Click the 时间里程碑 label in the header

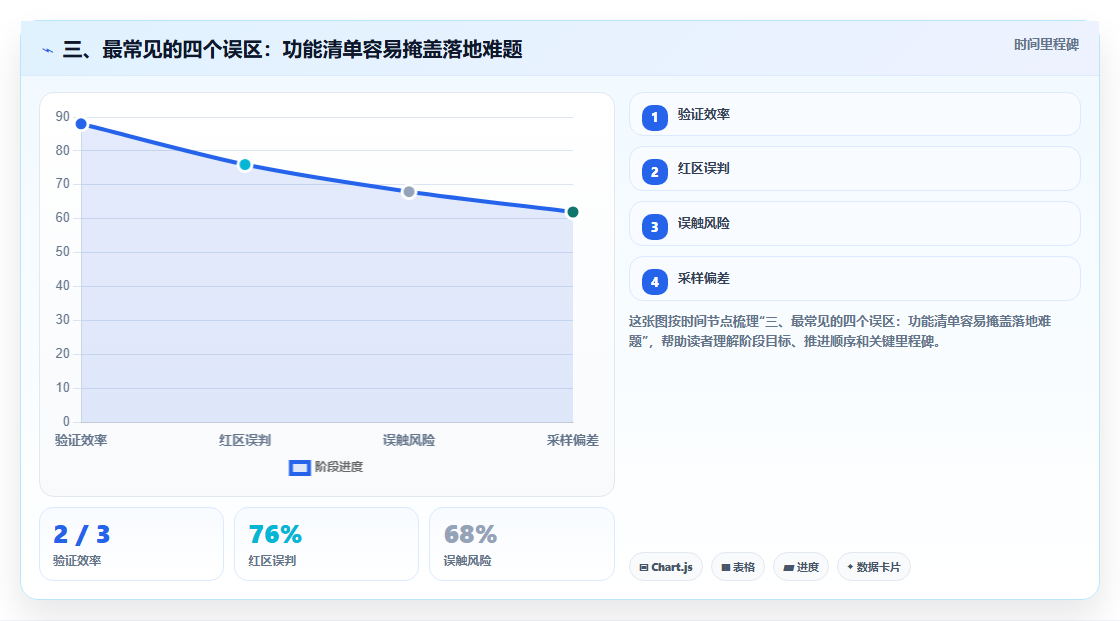point(1046,44)
